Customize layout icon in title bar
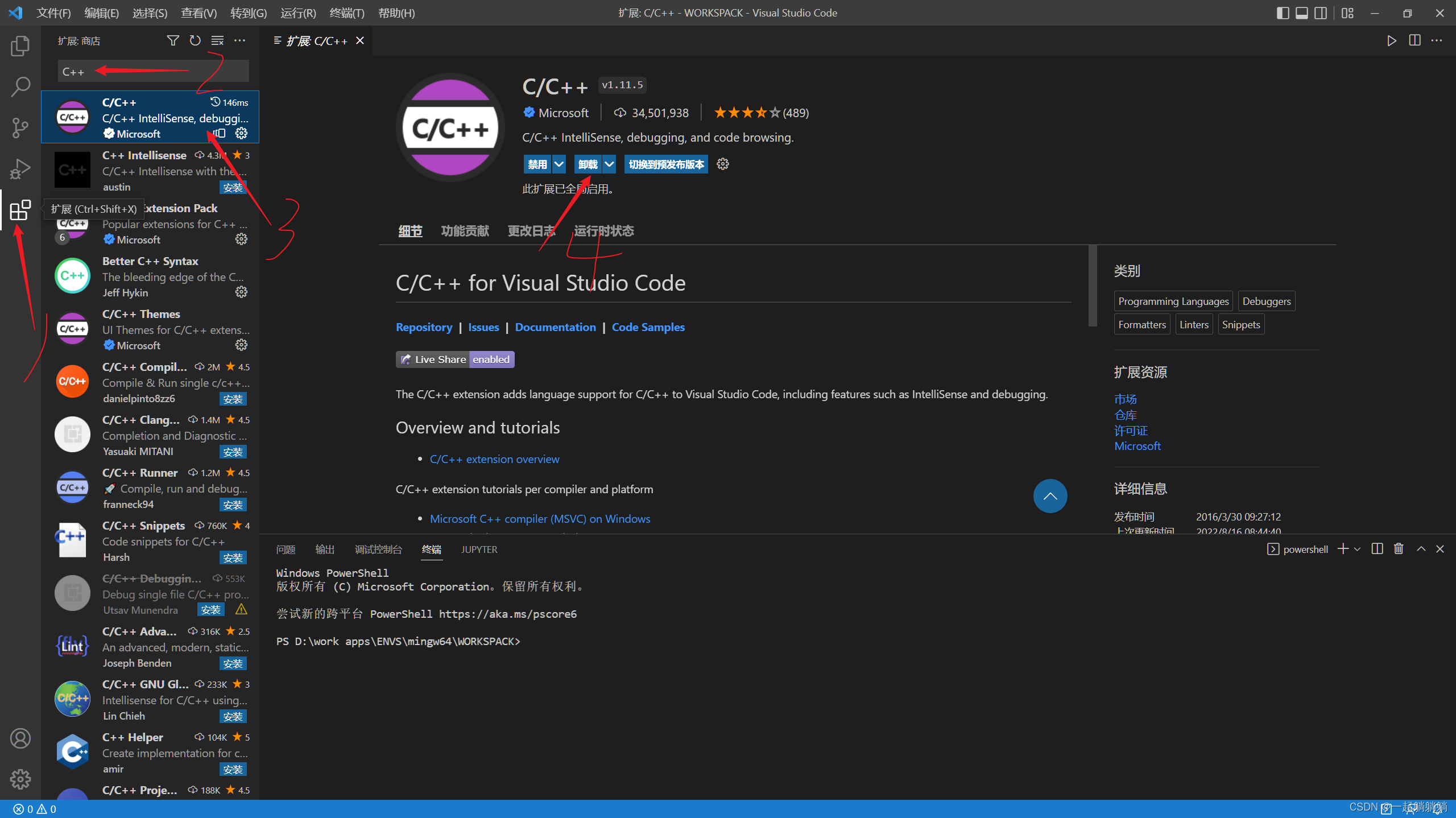Viewport: 1456px width, 818px height. click(1347, 13)
